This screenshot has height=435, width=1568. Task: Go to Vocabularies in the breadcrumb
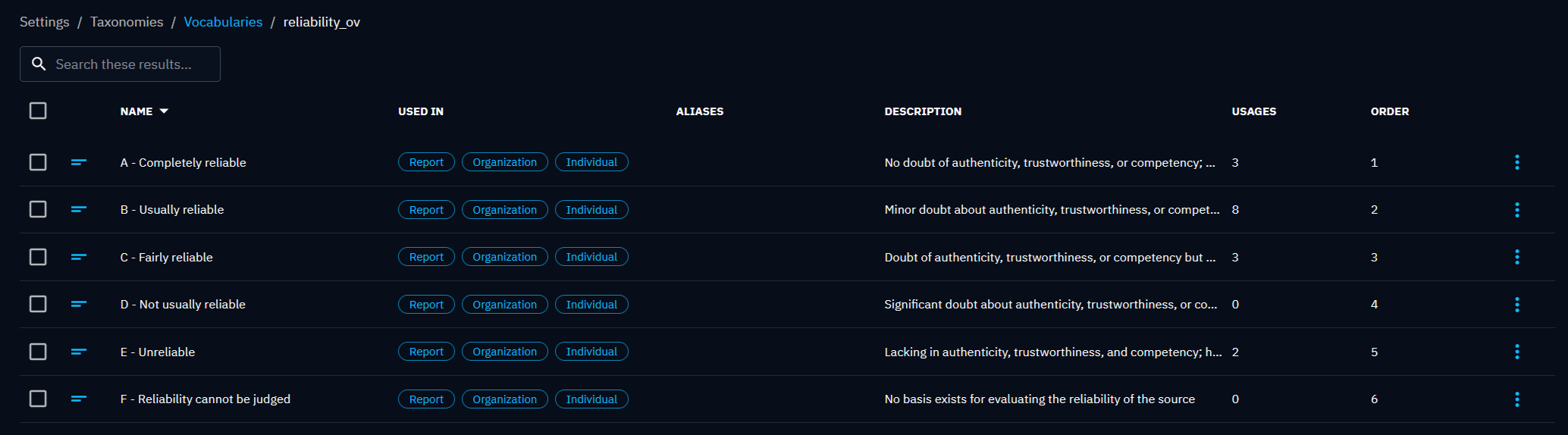click(223, 22)
